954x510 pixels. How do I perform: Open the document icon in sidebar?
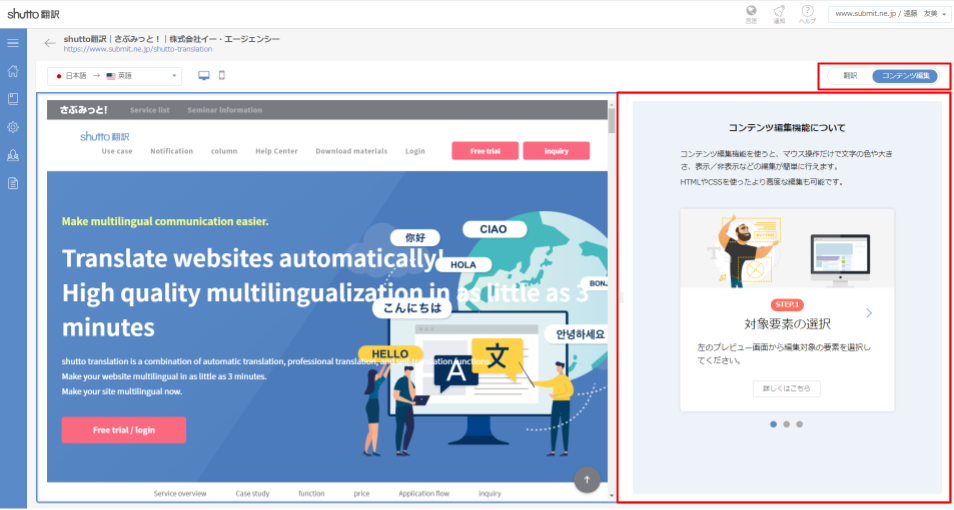pyautogui.click(x=13, y=183)
